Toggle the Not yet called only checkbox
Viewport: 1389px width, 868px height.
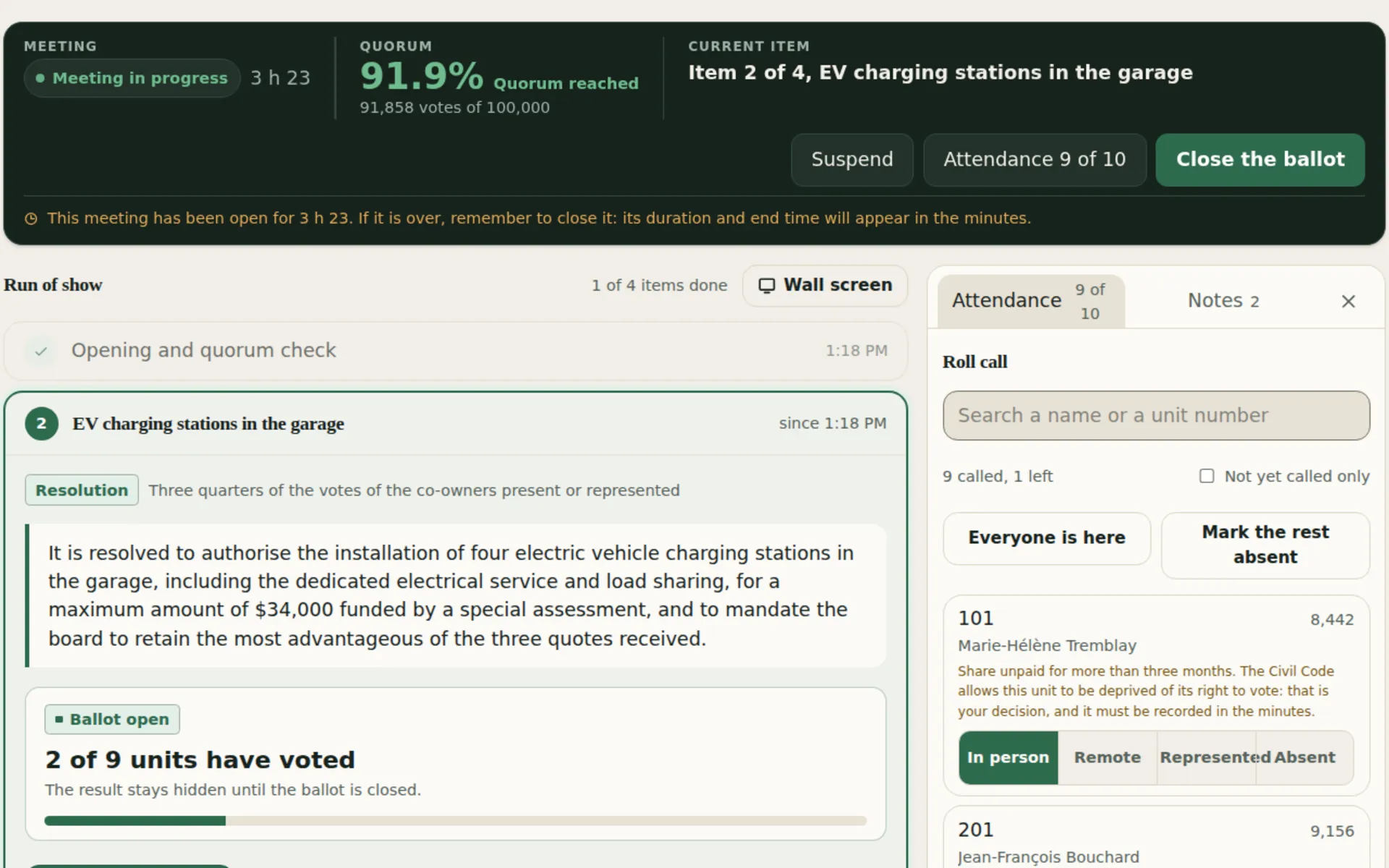1207,476
